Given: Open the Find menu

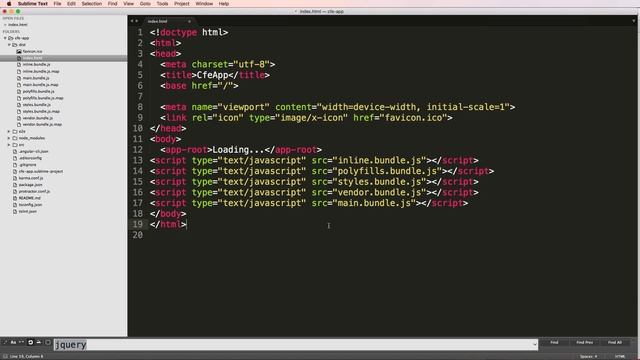Looking at the screenshot, I should tap(113, 4).
